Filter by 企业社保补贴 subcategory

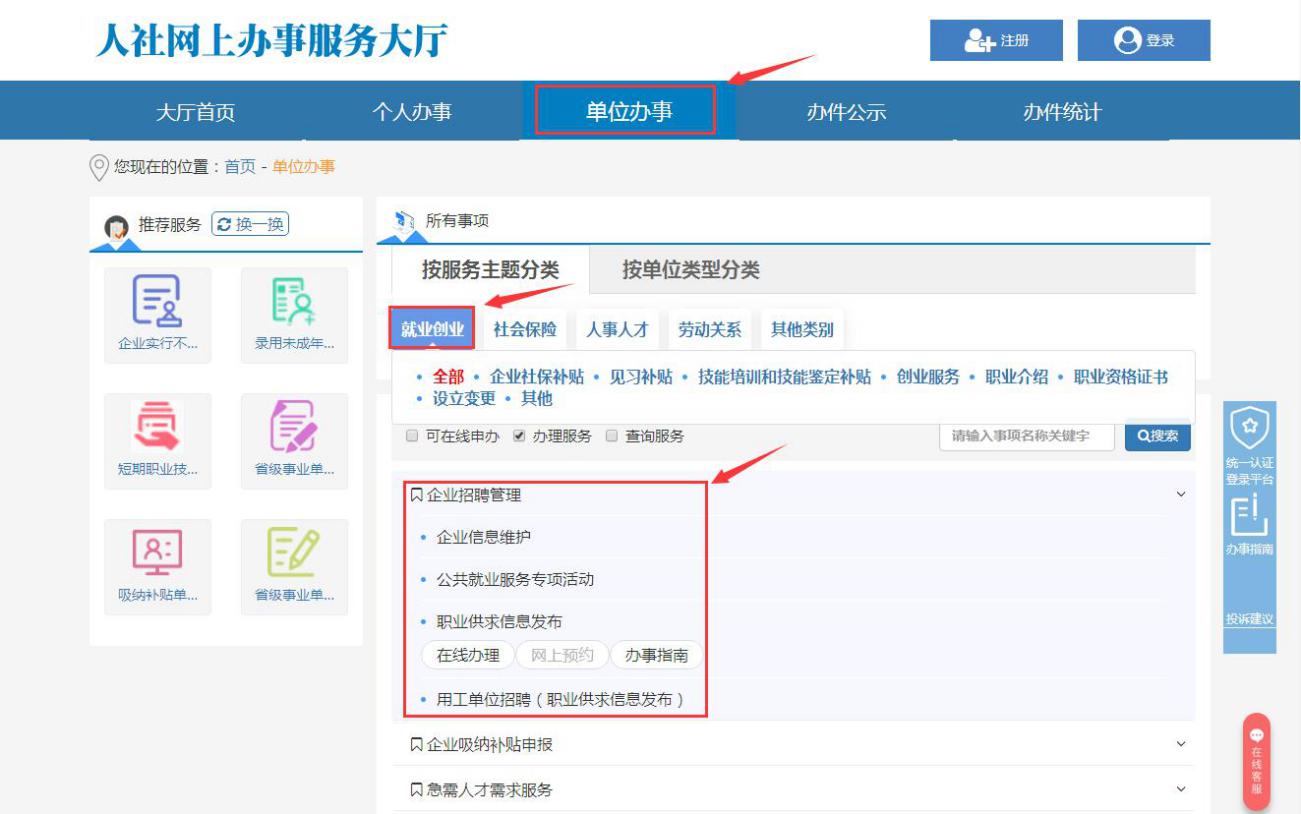[x=537, y=377]
